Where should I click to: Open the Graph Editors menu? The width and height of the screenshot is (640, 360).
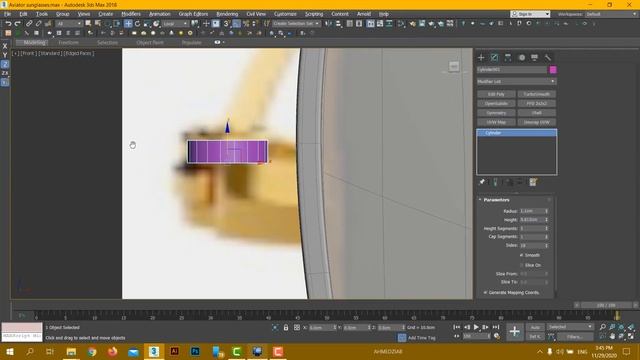tap(193, 14)
